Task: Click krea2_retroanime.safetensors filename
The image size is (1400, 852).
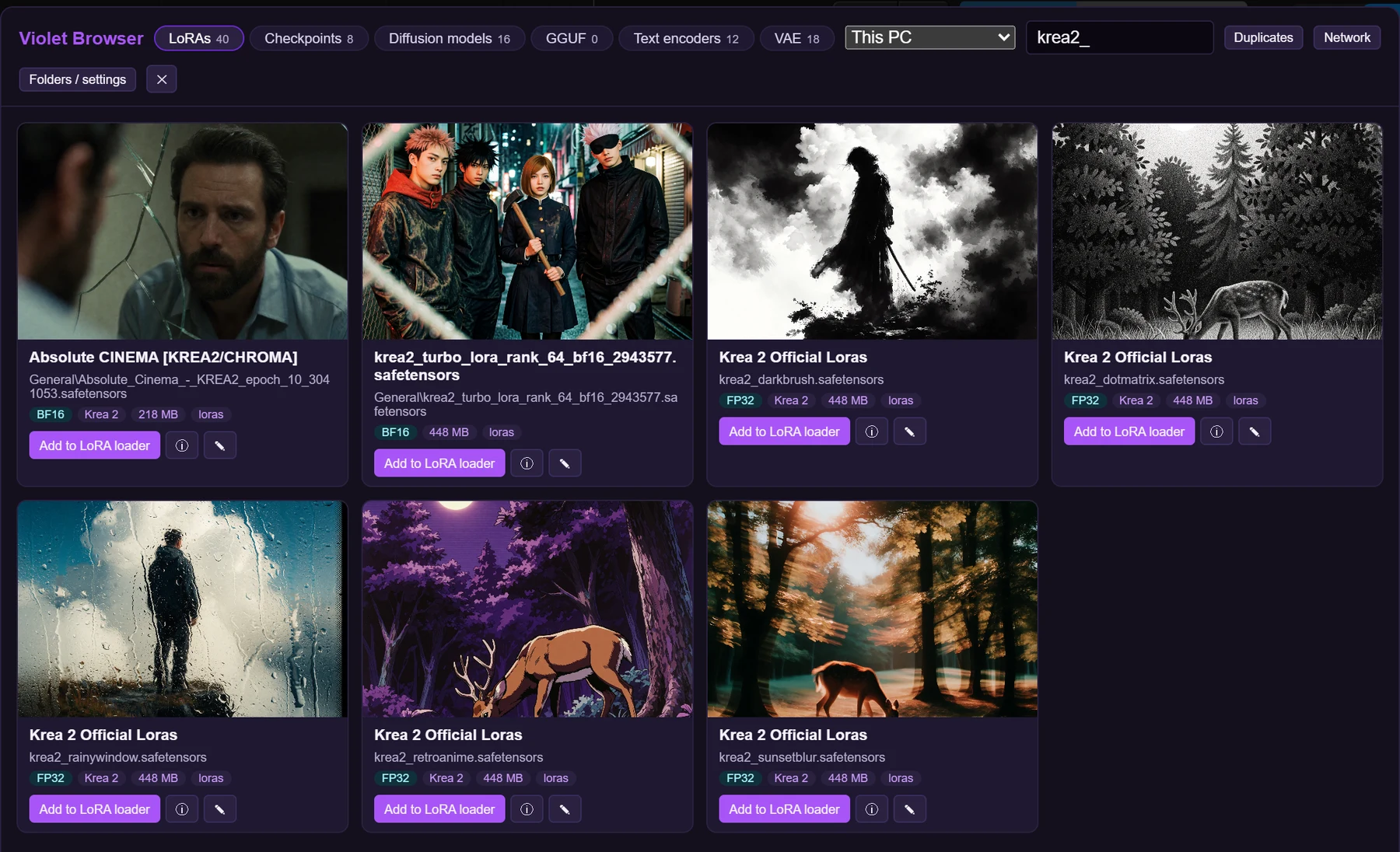Action: coord(459,757)
